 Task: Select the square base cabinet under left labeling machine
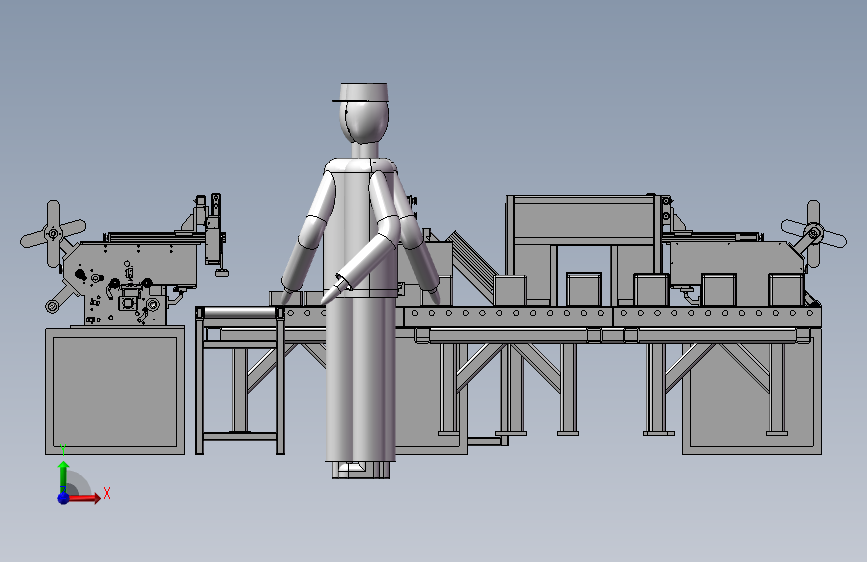pyautogui.click(x=115, y=391)
